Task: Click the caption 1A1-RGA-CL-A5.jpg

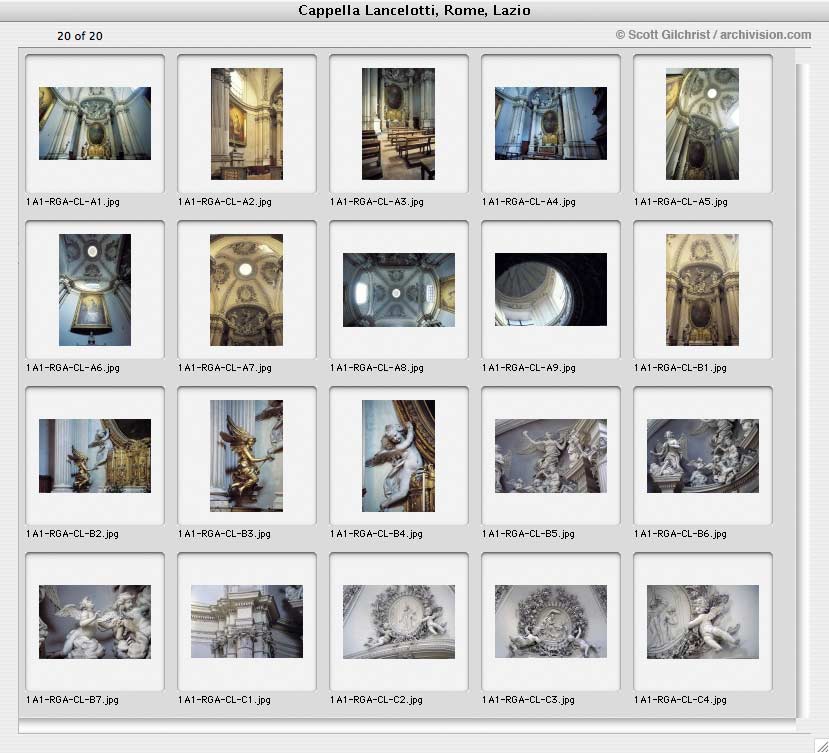Action: [680, 202]
